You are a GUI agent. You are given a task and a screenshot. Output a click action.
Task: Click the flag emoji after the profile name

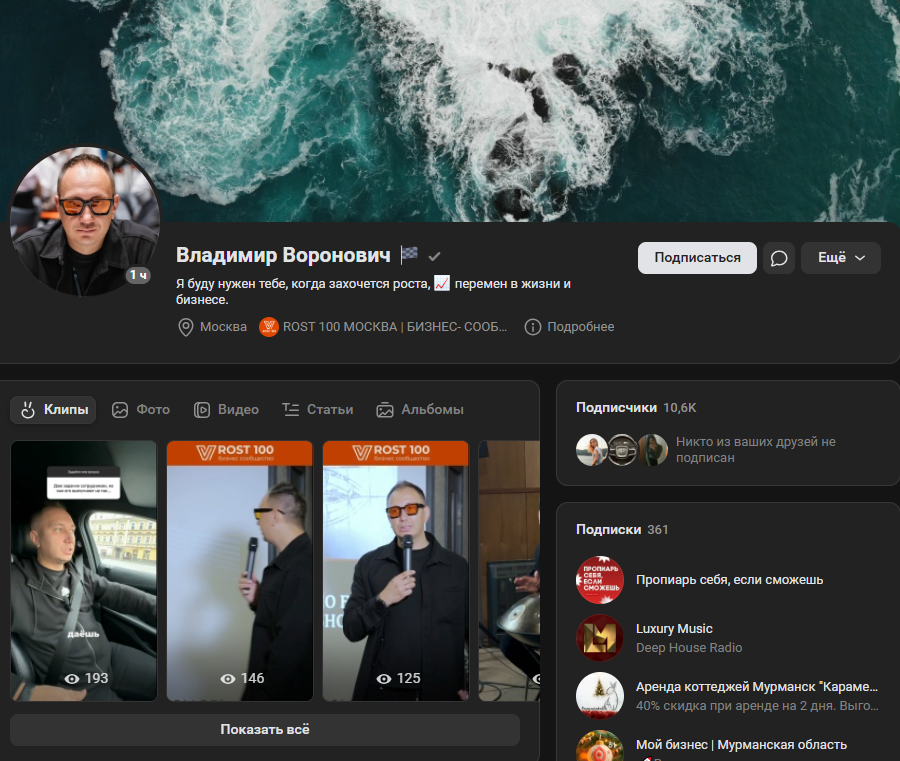[408, 254]
